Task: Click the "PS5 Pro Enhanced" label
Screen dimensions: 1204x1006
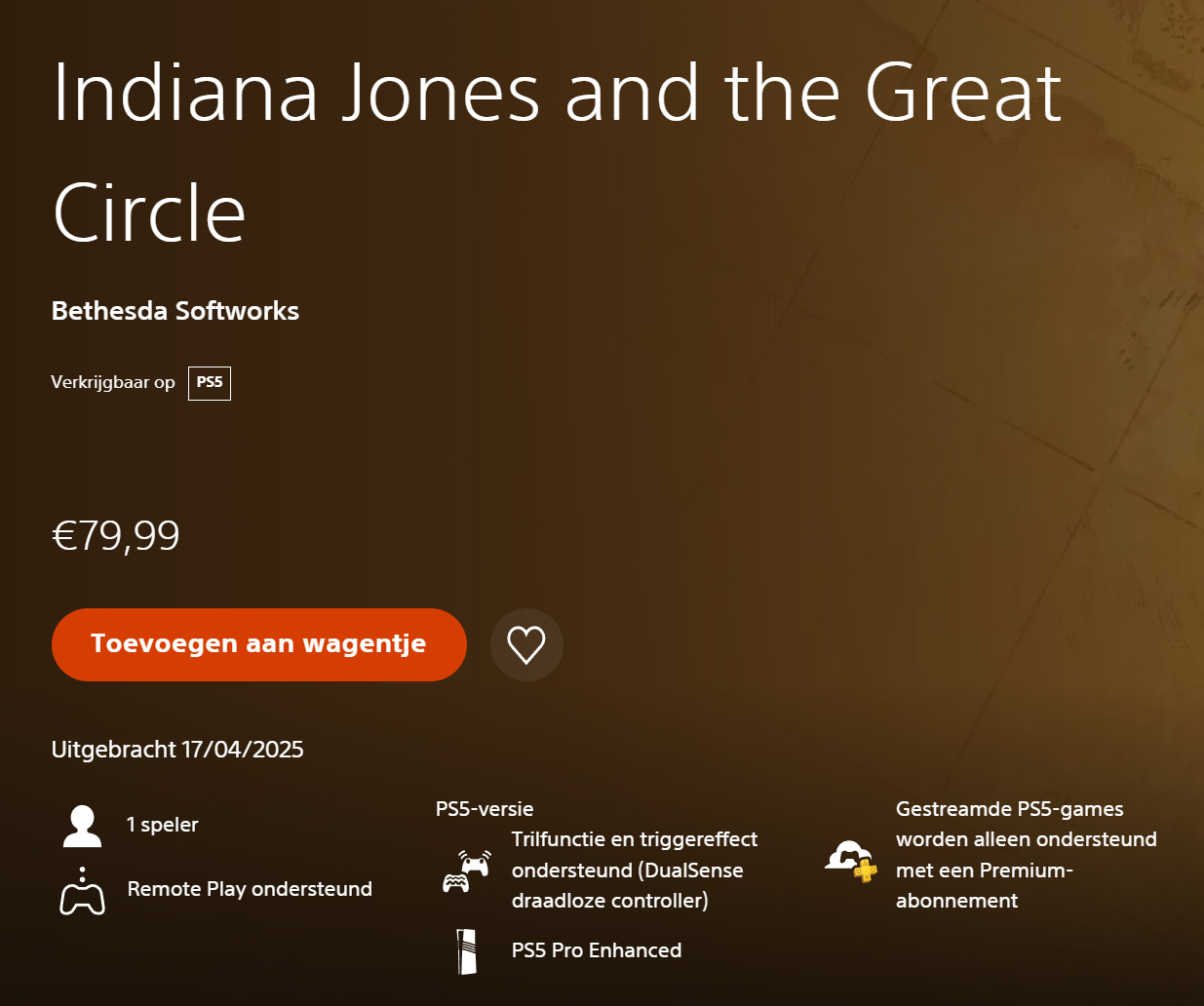Action: pyautogui.click(x=597, y=950)
